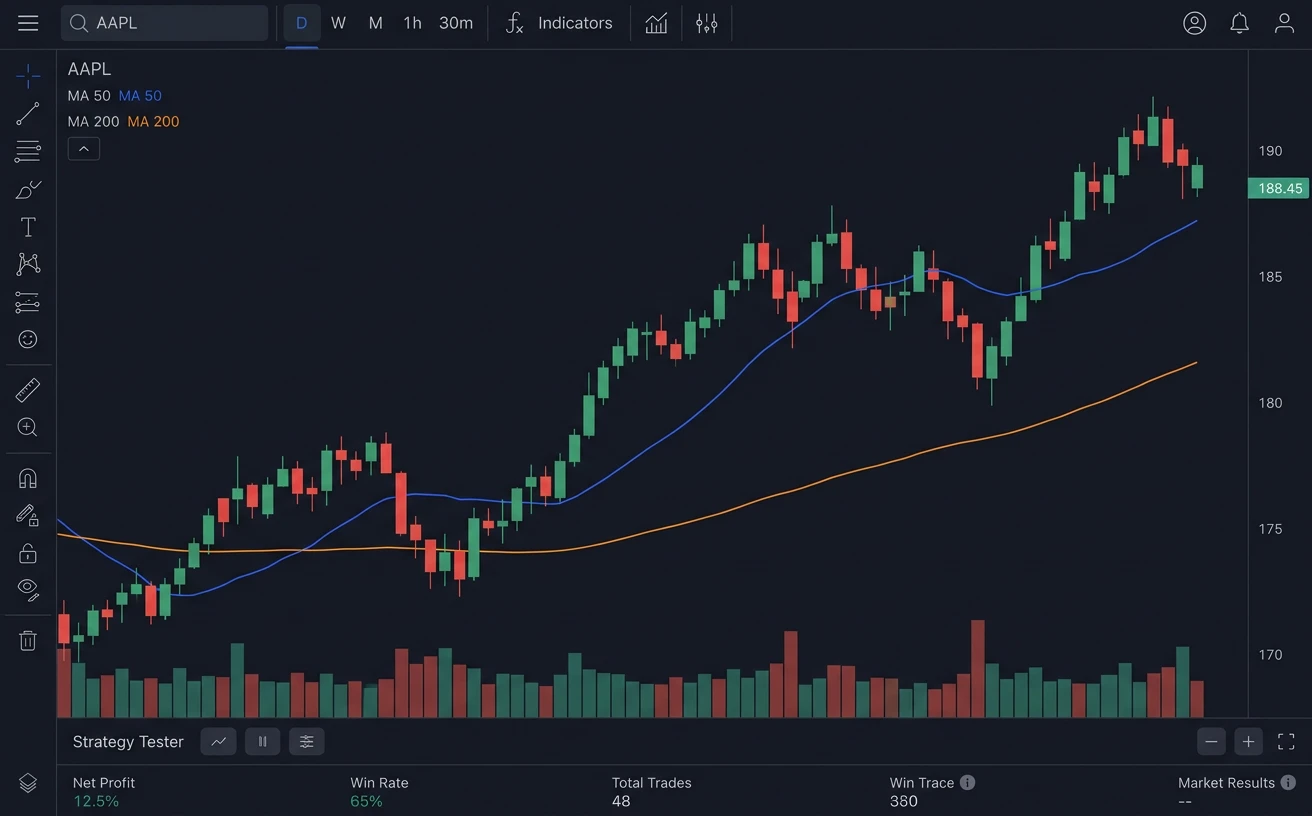The height and width of the screenshot is (816, 1312).
Task: Open the user silhouette icon
Action: (1284, 23)
